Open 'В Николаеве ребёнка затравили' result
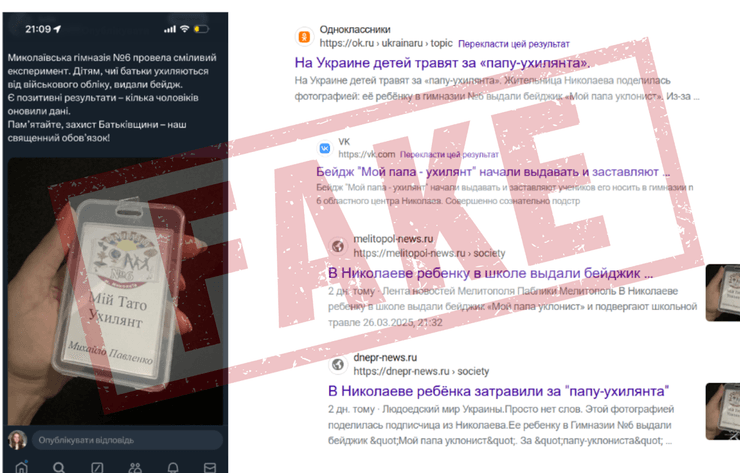The height and width of the screenshot is (473, 740). point(499,391)
